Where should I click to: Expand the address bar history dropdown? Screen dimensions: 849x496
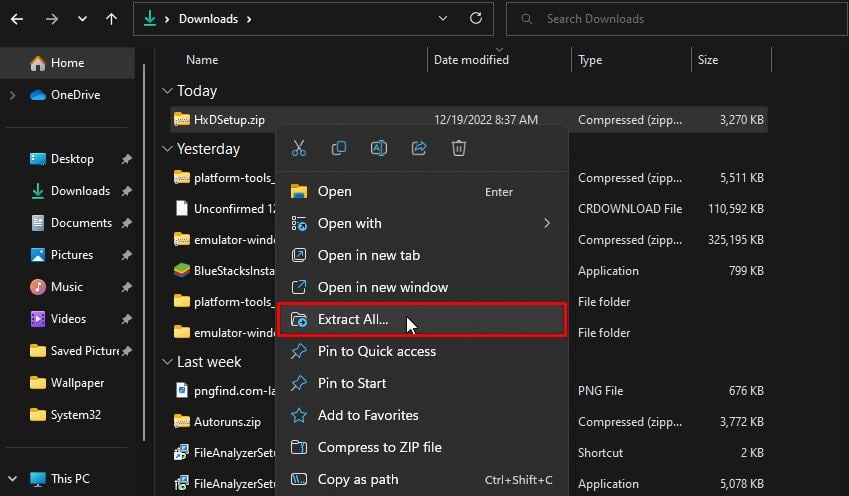(443, 18)
